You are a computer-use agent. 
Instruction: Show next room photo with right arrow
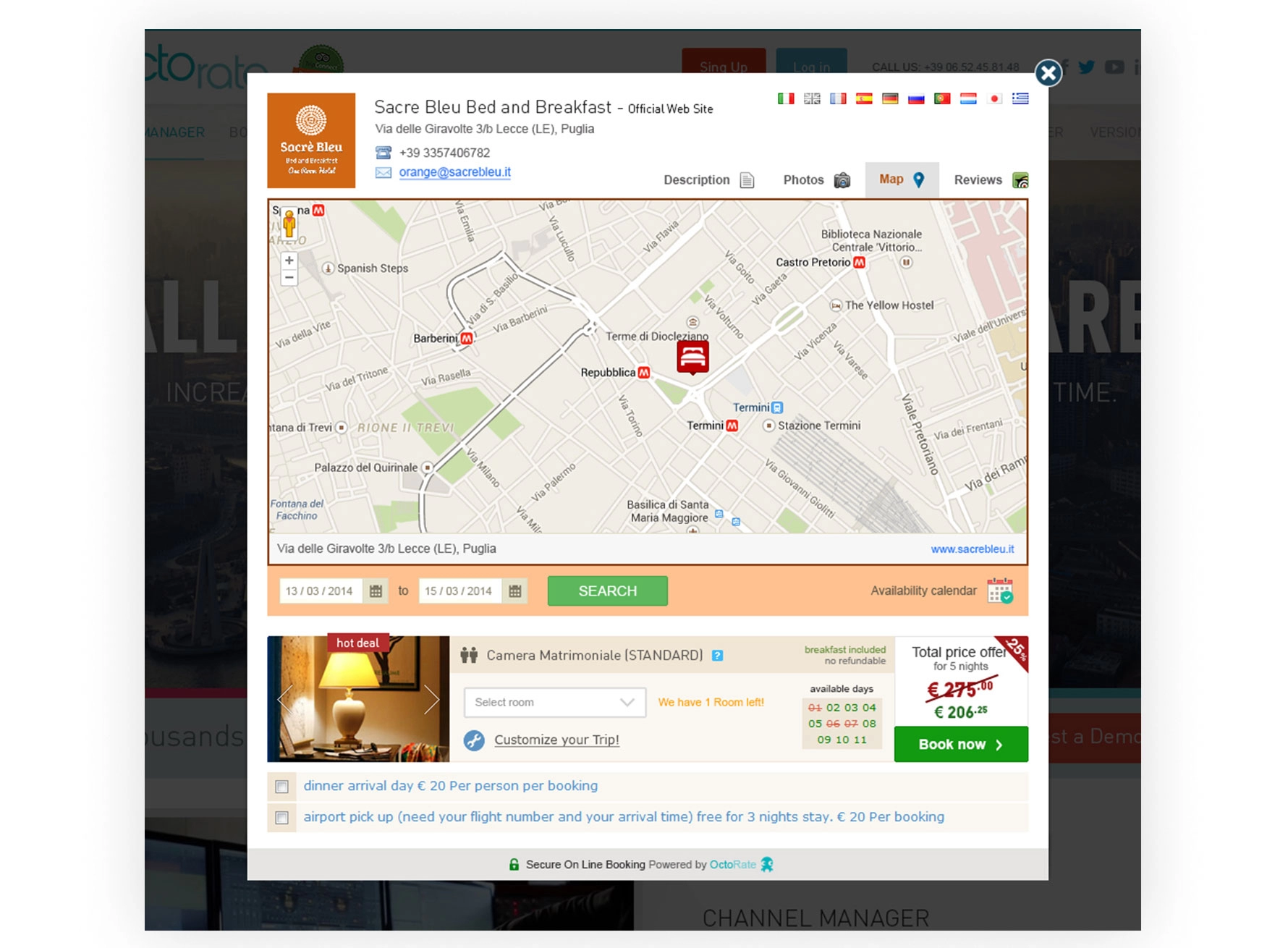point(431,699)
